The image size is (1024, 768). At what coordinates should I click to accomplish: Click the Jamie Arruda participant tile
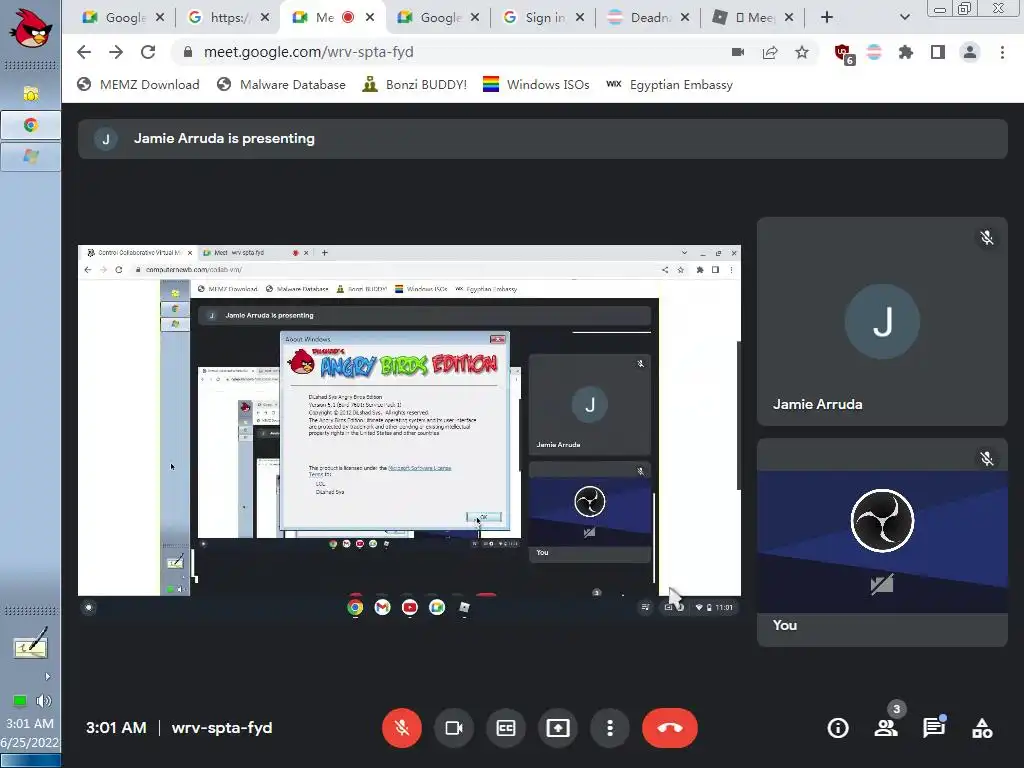click(x=882, y=321)
